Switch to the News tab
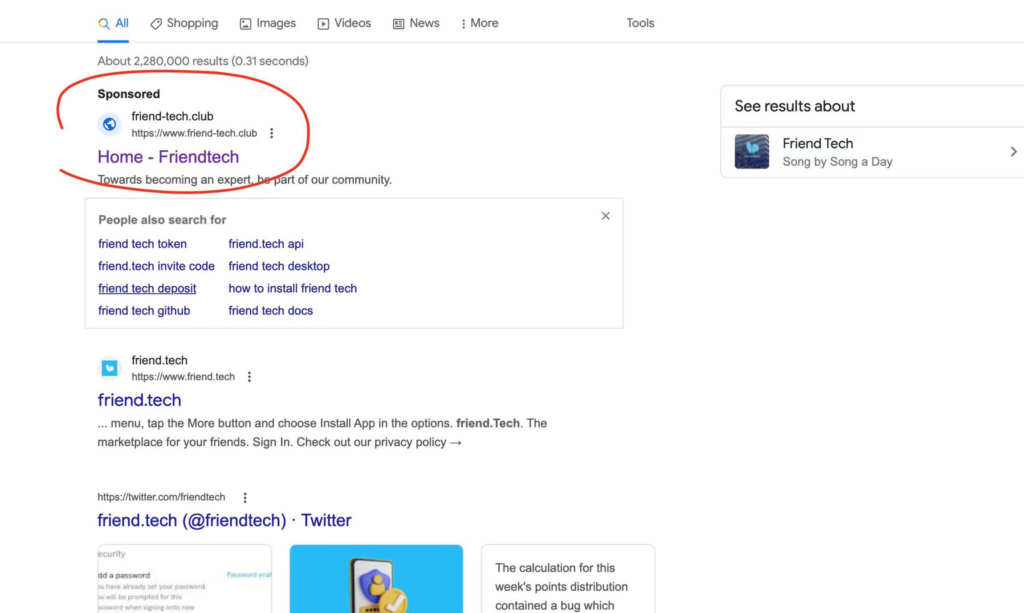The image size is (1024, 613). (x=416, y=24)
